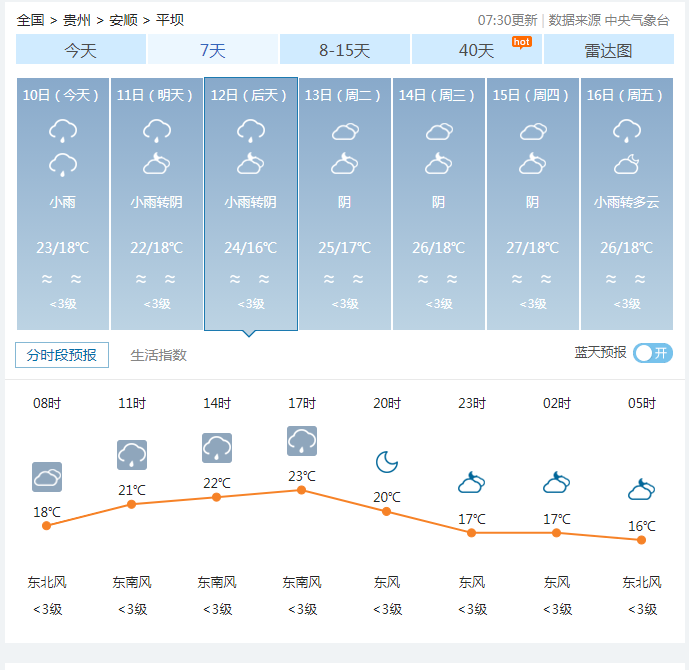Click the cloudy icon at 08时 forecast
The image size is (689, 670).
click(x=47, y=477)
